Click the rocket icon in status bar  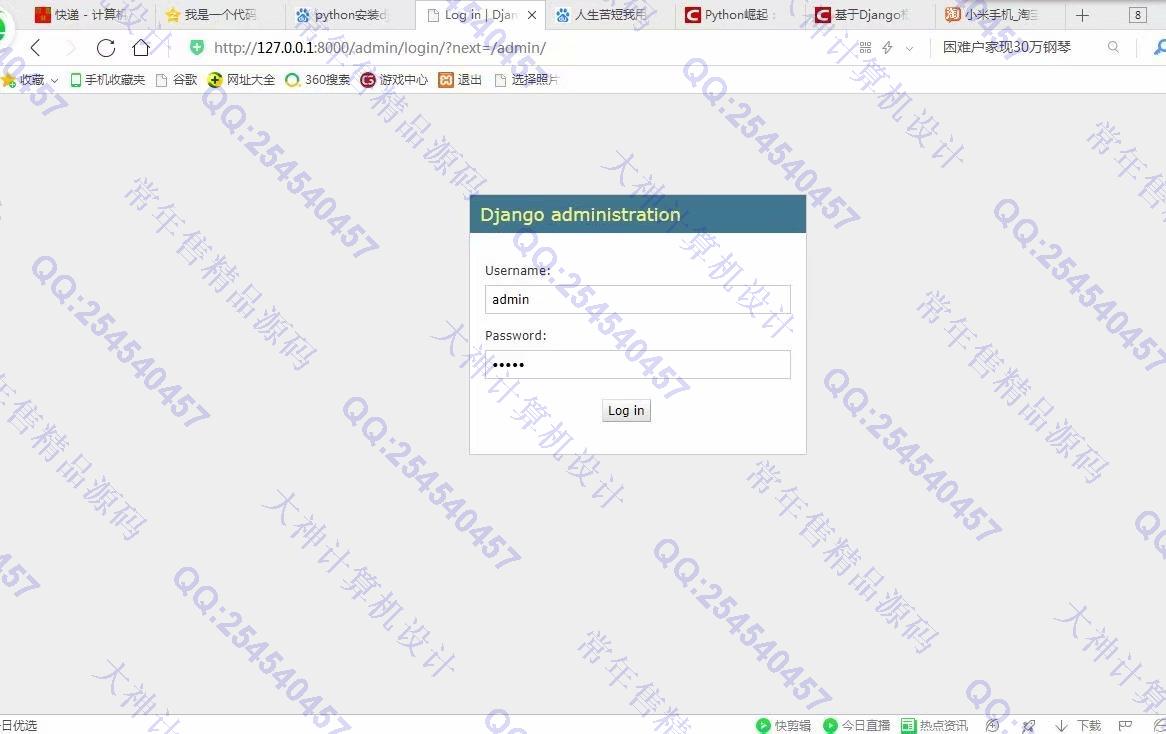tap(1028, 725)
